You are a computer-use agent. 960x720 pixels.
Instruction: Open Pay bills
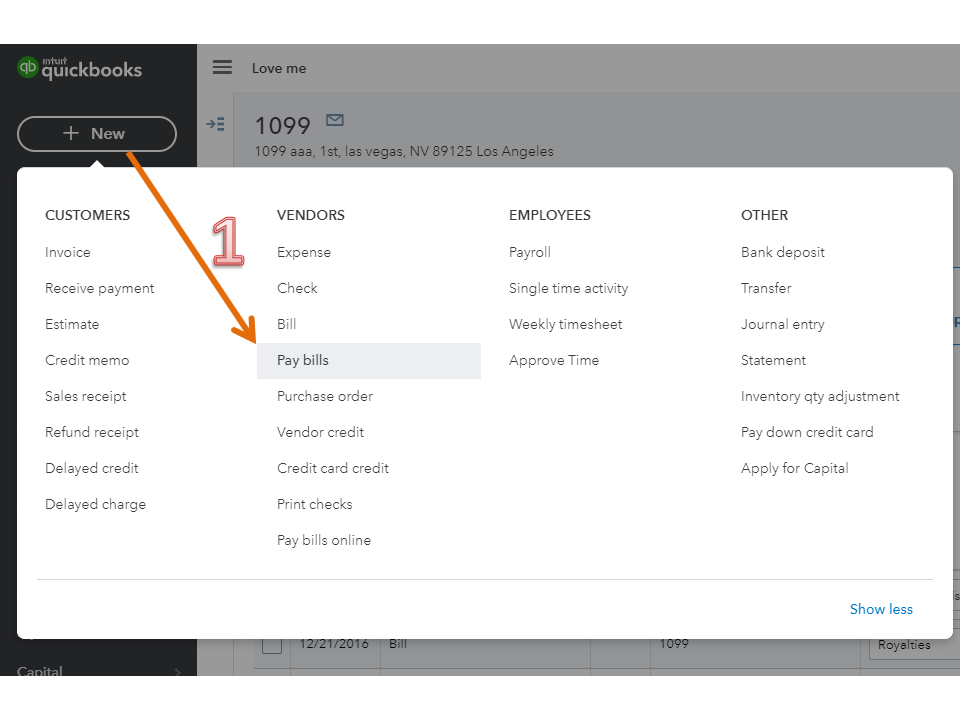pos(369,361)
